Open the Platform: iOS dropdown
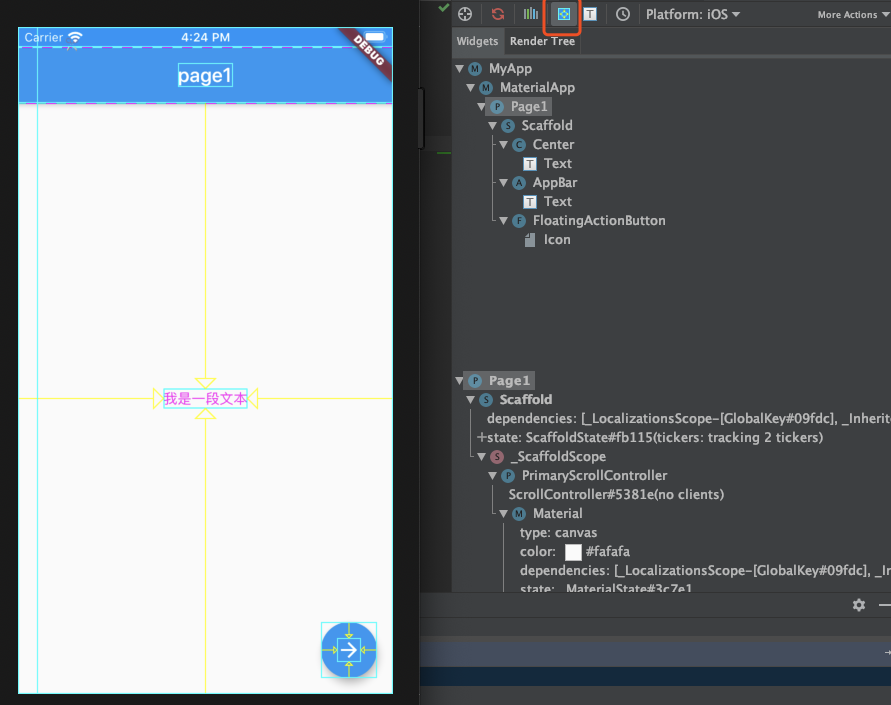 click(693, 14)
